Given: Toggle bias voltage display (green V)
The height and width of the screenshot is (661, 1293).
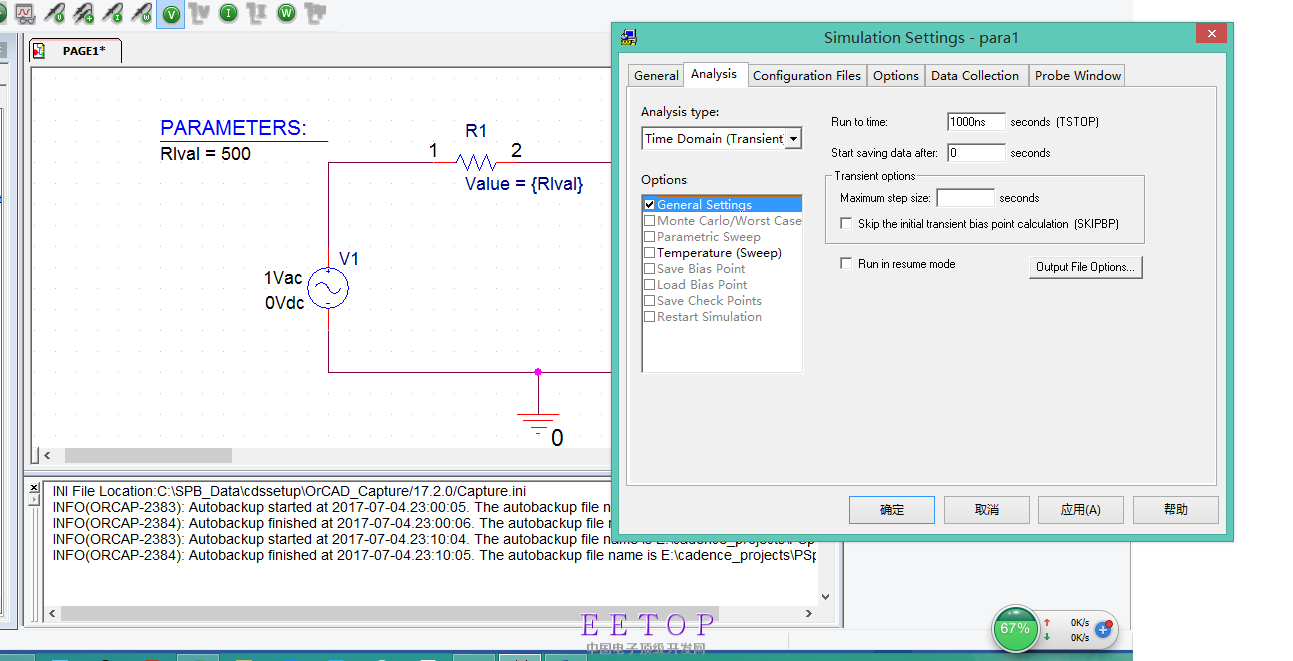Looking at the screenshot, I should pyautogui.click(x=171, y=14).
